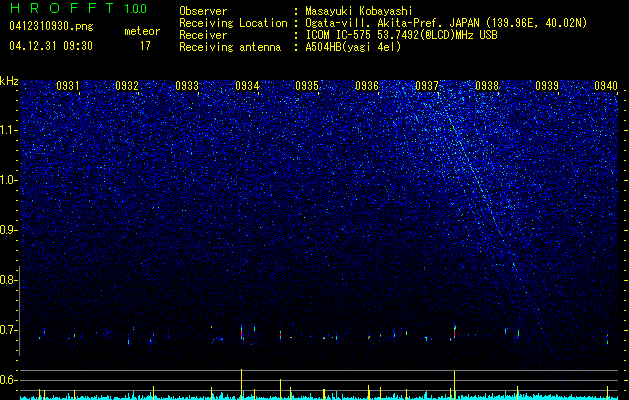Click the 0937 time marker

pyautogui.click(x=427, y=86)
